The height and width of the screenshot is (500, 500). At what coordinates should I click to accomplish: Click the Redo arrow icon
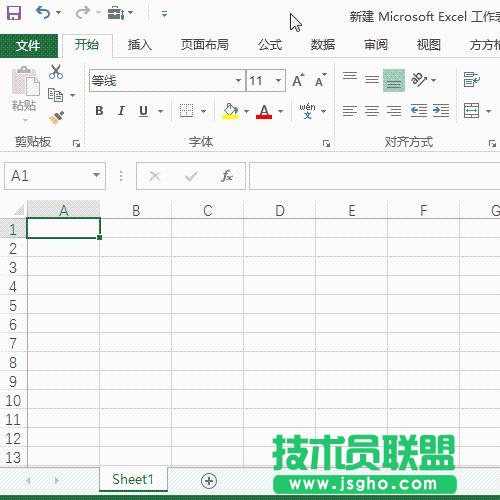click(x=83, y=13)
